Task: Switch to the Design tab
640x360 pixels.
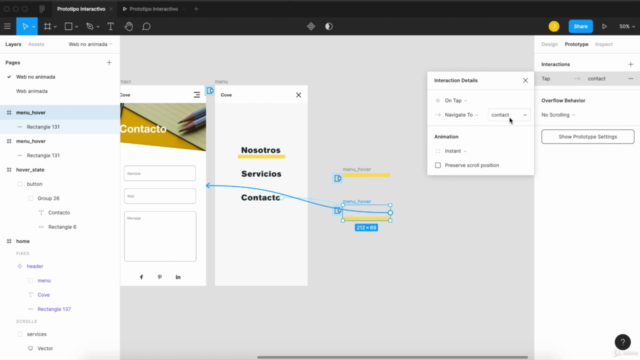Action: [549, 44]
